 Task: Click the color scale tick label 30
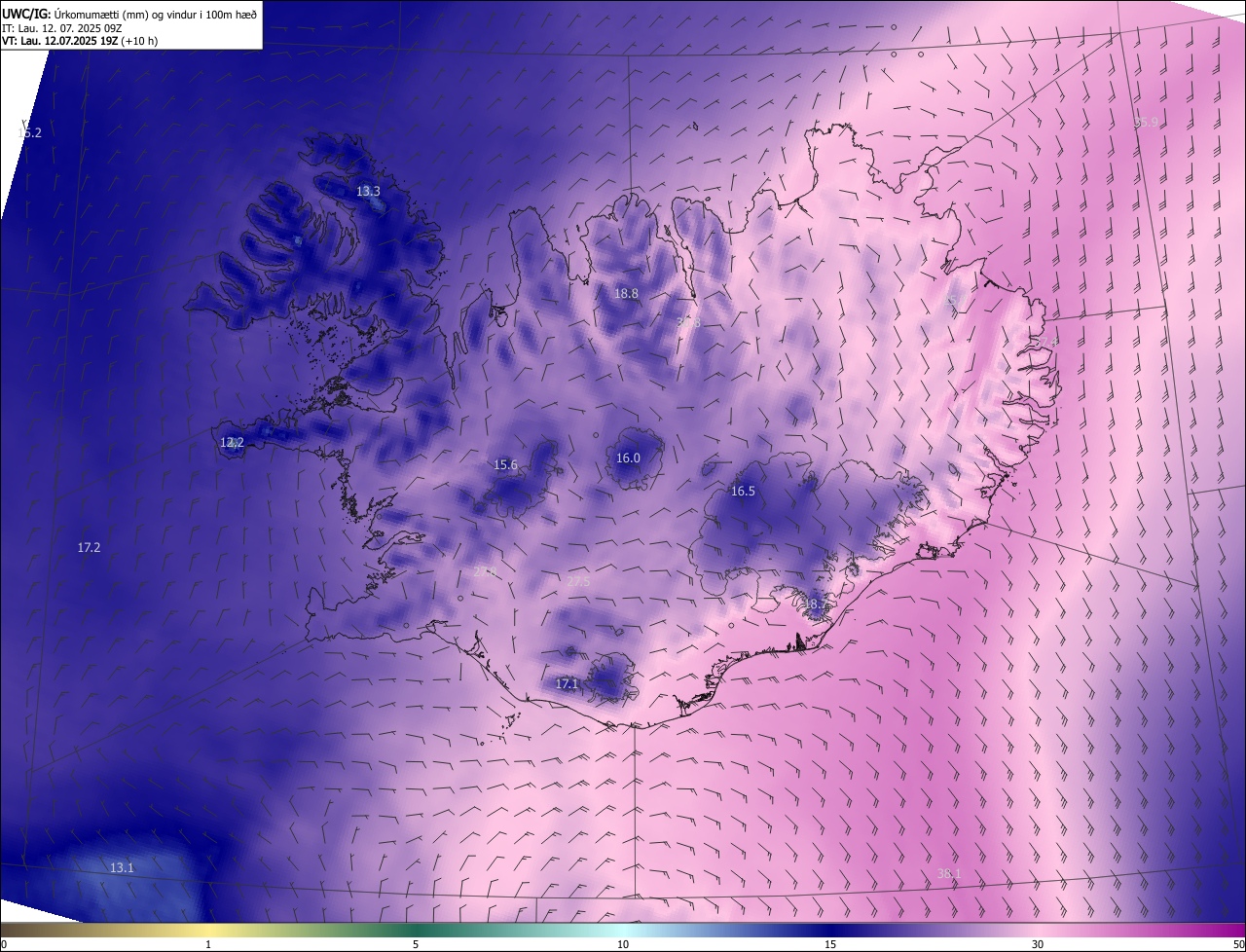pyautogui.click(x=1038, y=944)
